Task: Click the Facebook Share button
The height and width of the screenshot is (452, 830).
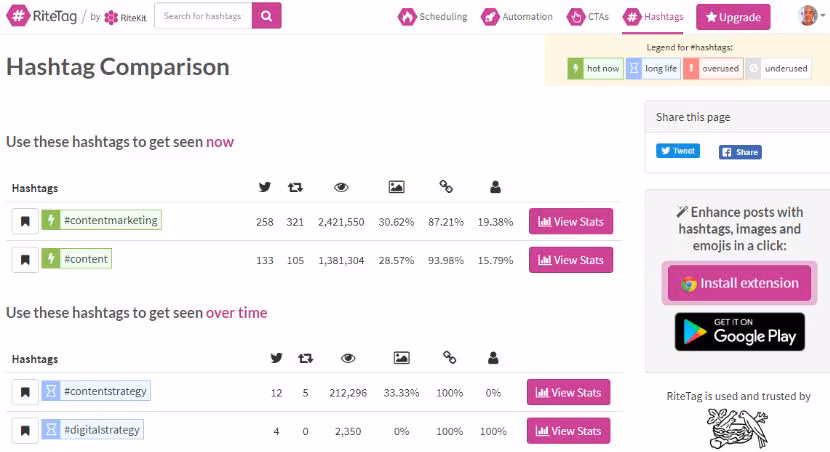Action: [x=740, y=152]
